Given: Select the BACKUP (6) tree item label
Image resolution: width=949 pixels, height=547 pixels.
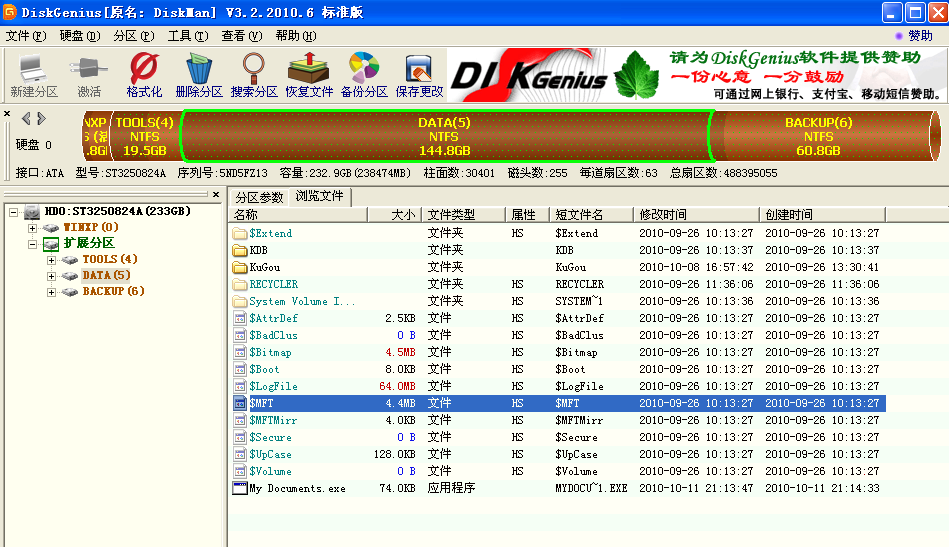Looking at the screenshot, I should pyautogui.click(x=113, y=292).
